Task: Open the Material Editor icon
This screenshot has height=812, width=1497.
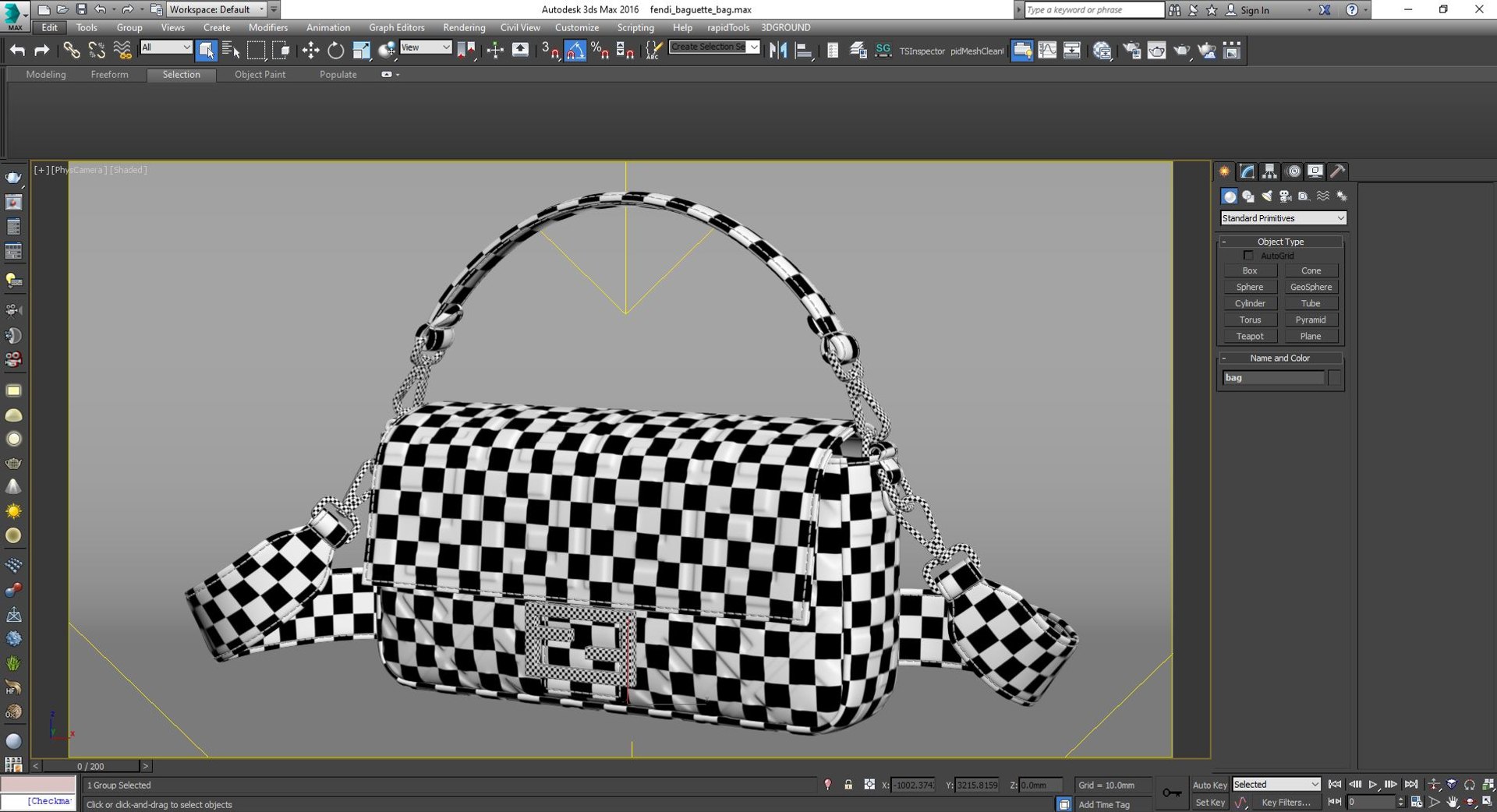Action: (1102, 51)
